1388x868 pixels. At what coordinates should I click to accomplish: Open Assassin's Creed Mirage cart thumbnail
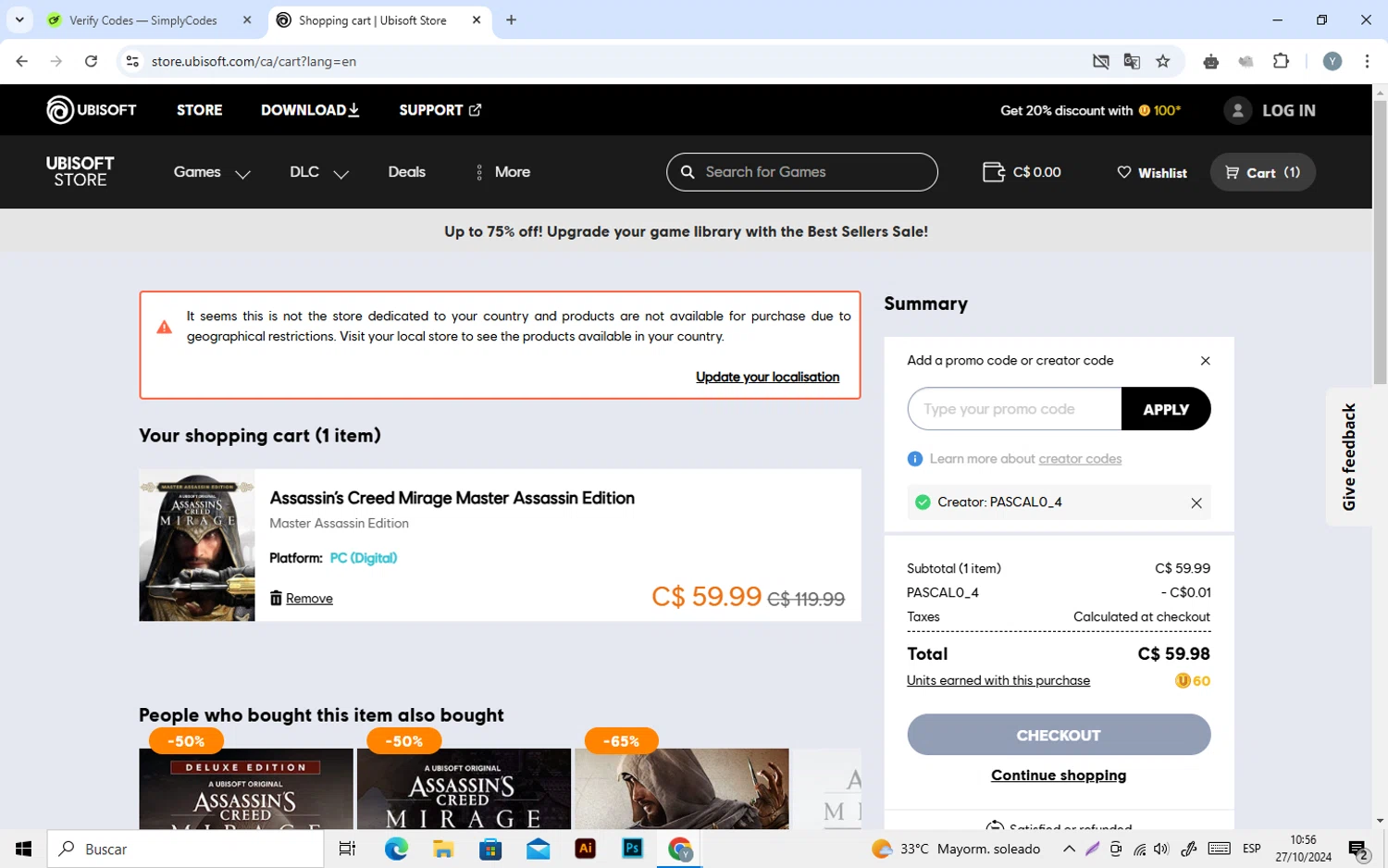(x=197, y=545)
